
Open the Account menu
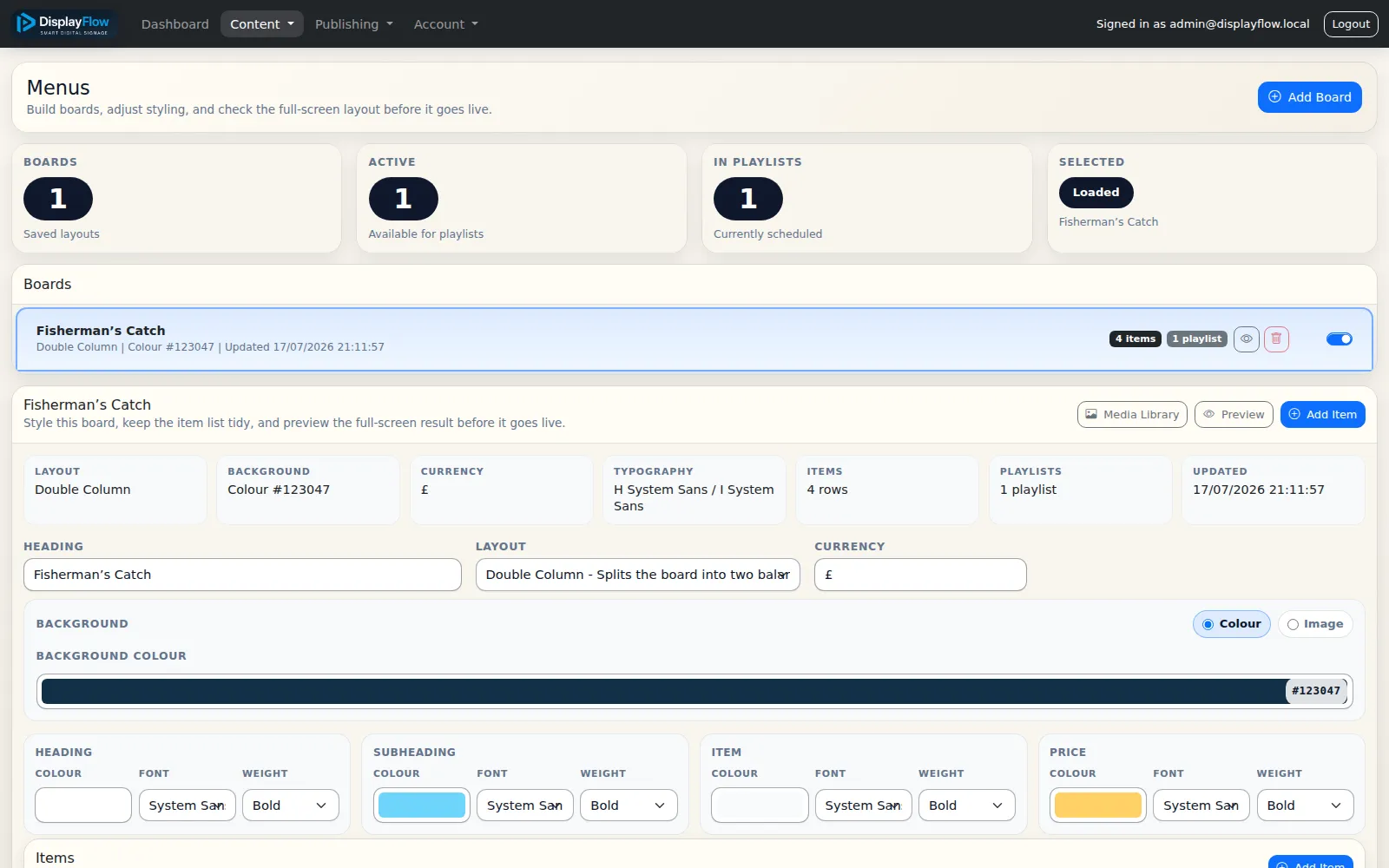point(445,24)
